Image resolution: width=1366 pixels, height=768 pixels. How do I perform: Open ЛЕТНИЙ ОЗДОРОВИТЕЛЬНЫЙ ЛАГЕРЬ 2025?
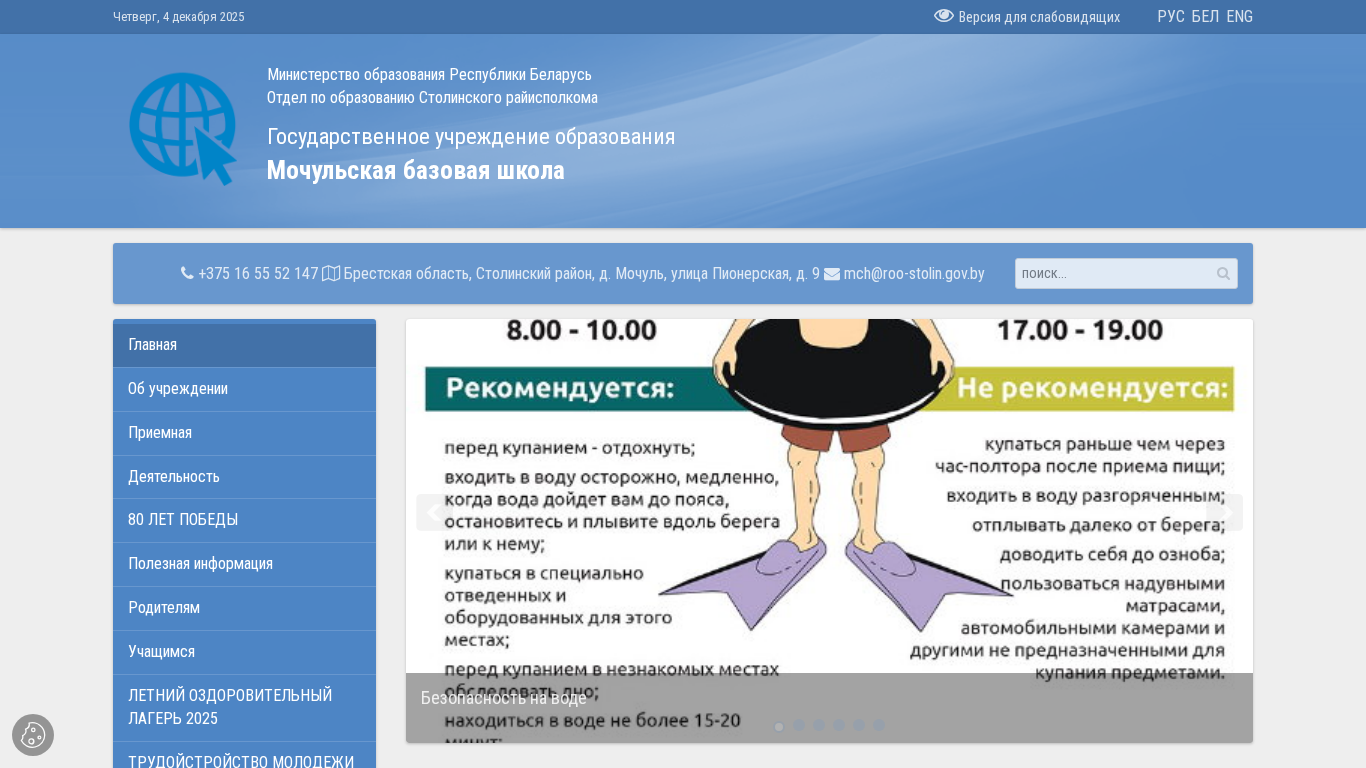click(x=244, y=707)
